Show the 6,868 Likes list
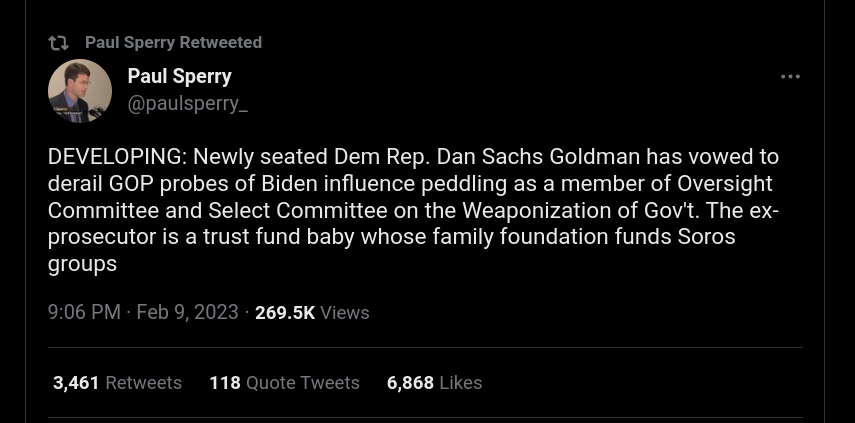The image size is (855, 423). tap(435, 383)
